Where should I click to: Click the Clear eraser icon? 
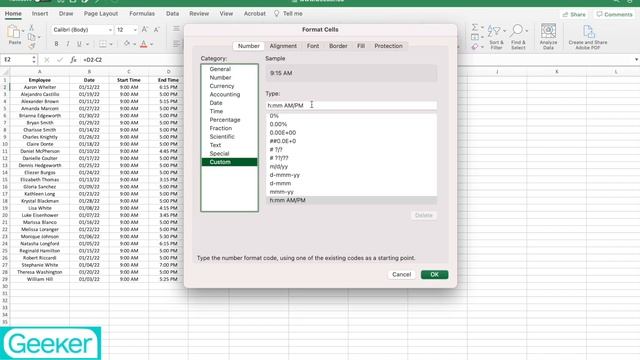[475, 47]
